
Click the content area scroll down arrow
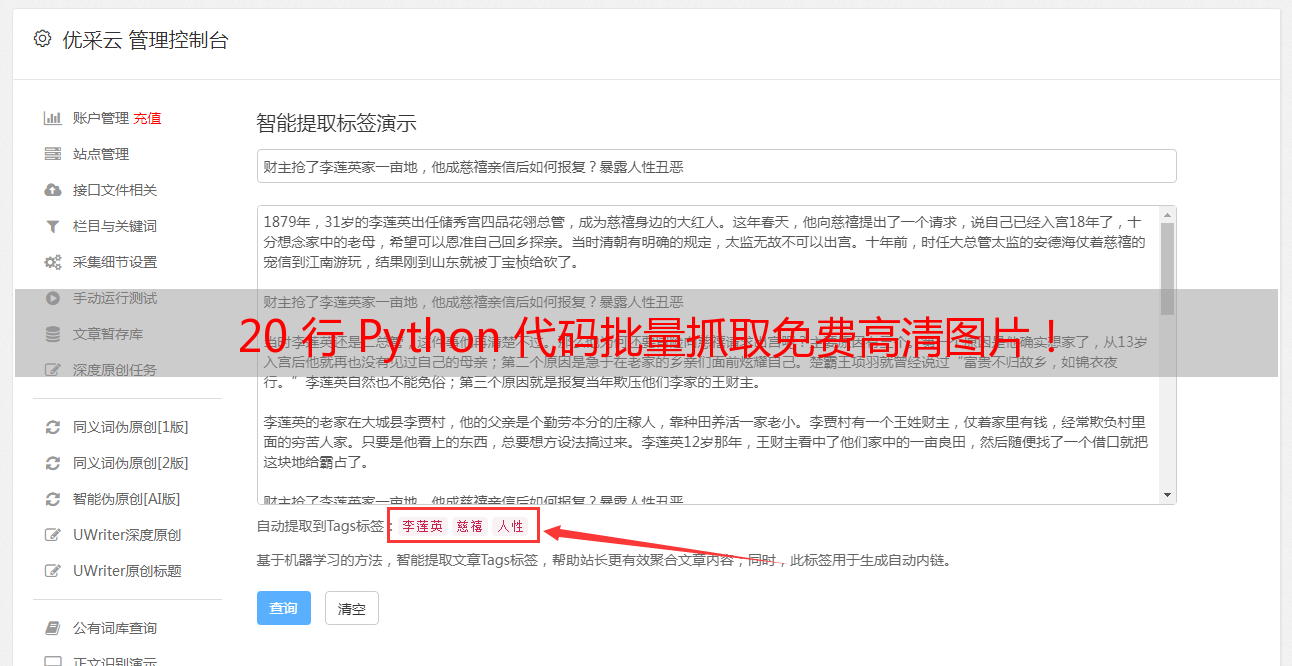pyautogui.click(x=1167, y=496)
